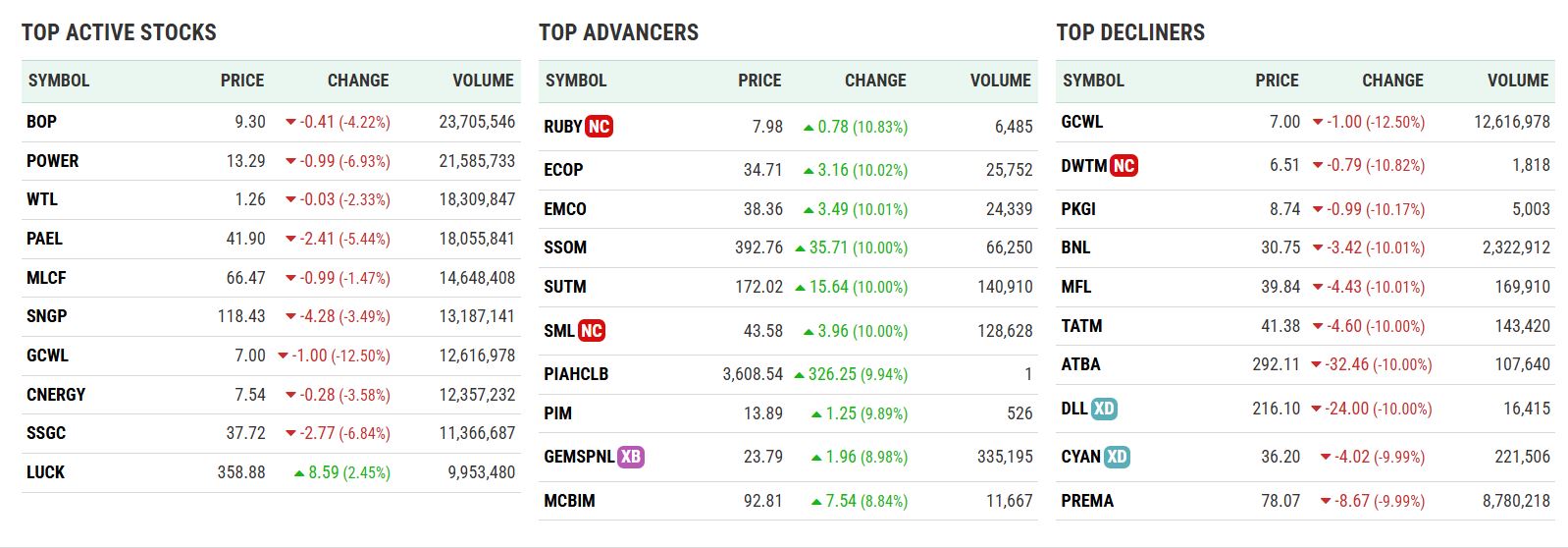Click the XB badge beside GEMSPNL
Image resolution: width=1568 pixels, height=548 pixels.
coord(630,457)
